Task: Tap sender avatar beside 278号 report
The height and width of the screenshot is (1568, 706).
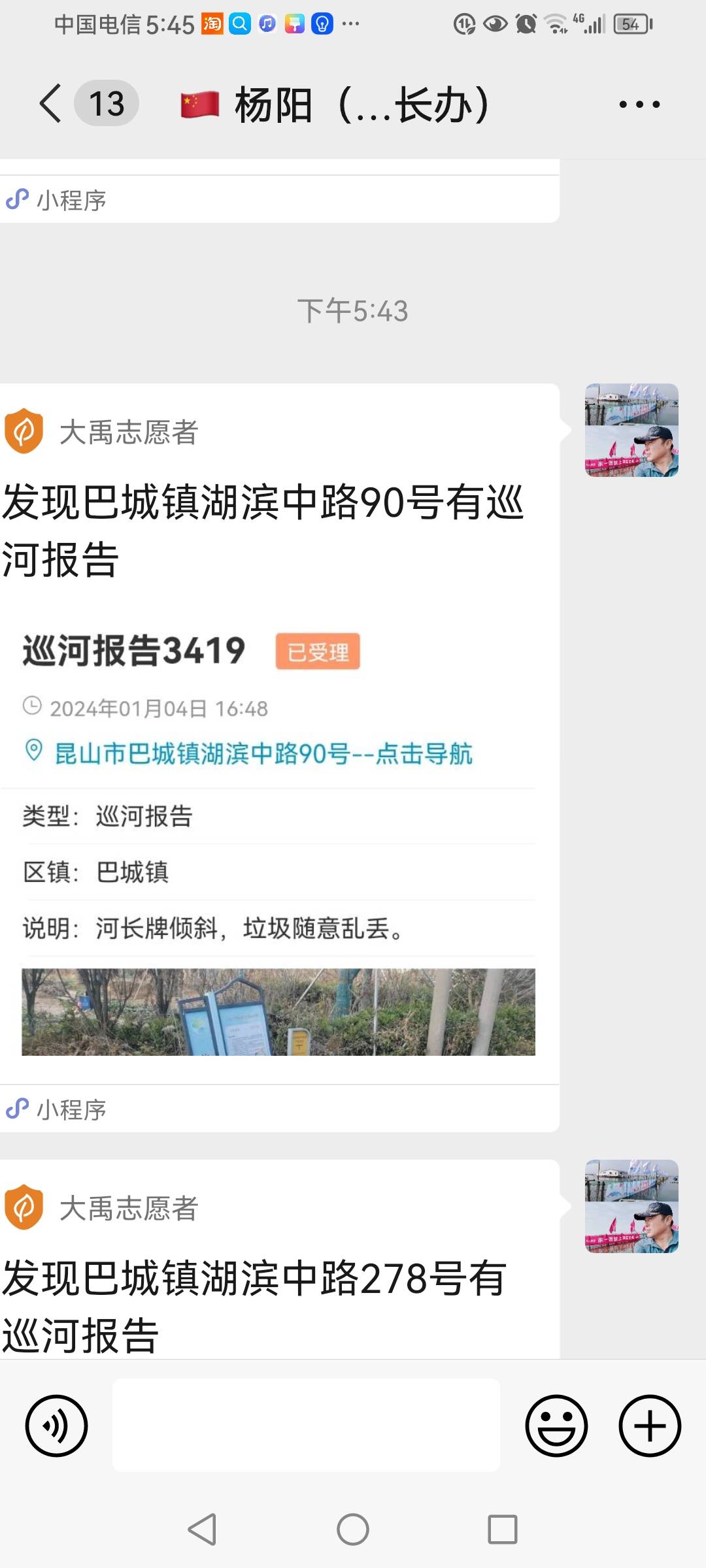Action: [x=631, y=1206]
